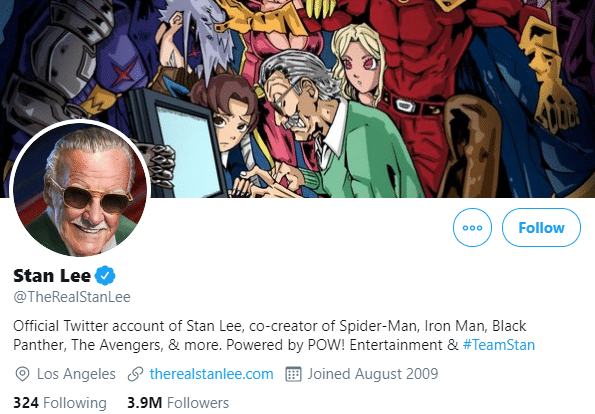Click the calendar joined-date icon
This screenshot has width=595, height=414.
point(293,374)
